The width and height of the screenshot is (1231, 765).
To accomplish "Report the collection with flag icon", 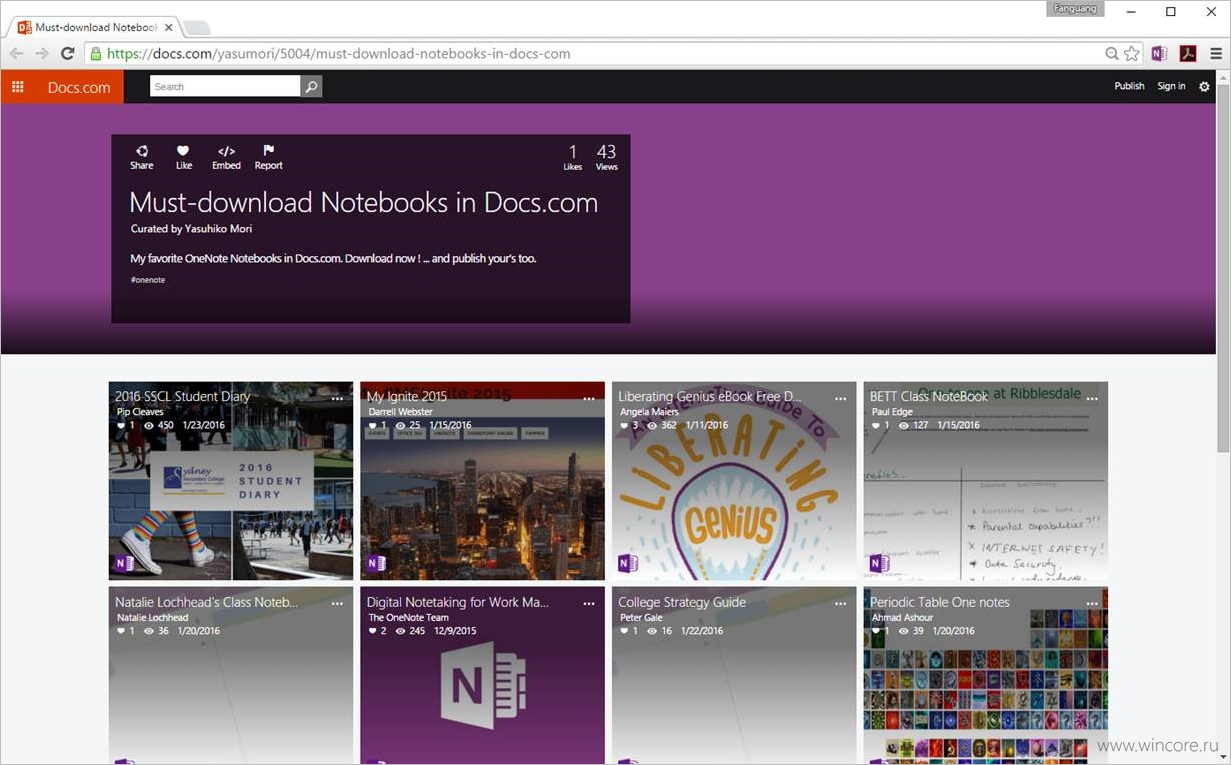I will (268, 151).
